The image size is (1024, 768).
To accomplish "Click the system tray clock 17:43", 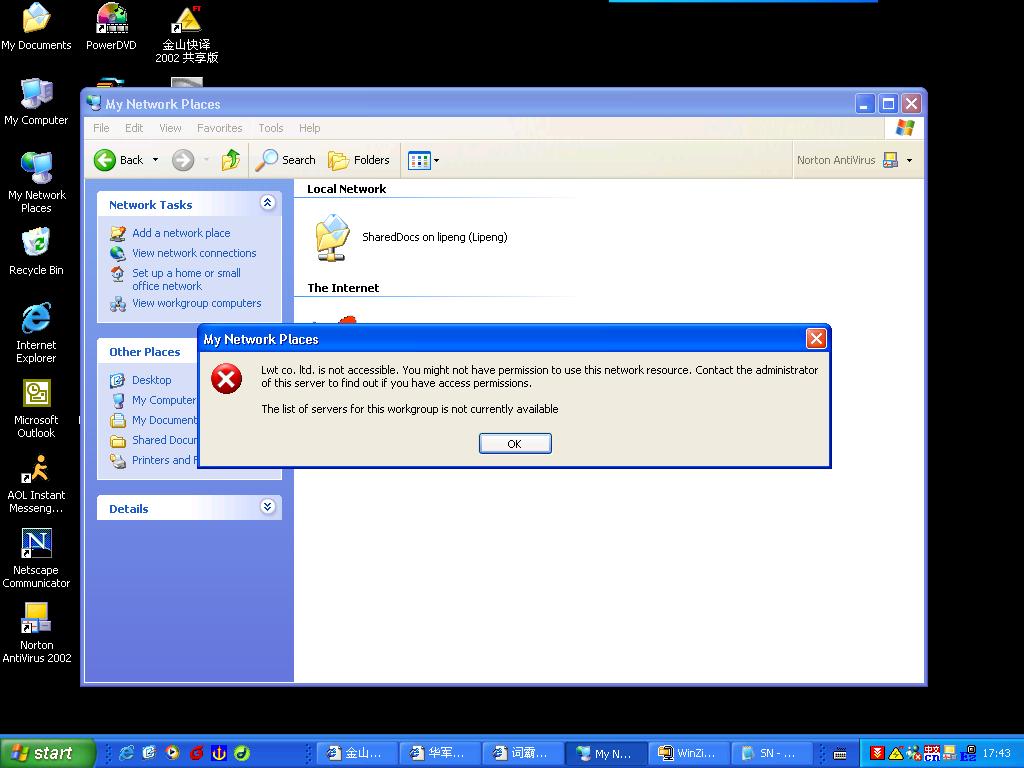I will [997, 753].
